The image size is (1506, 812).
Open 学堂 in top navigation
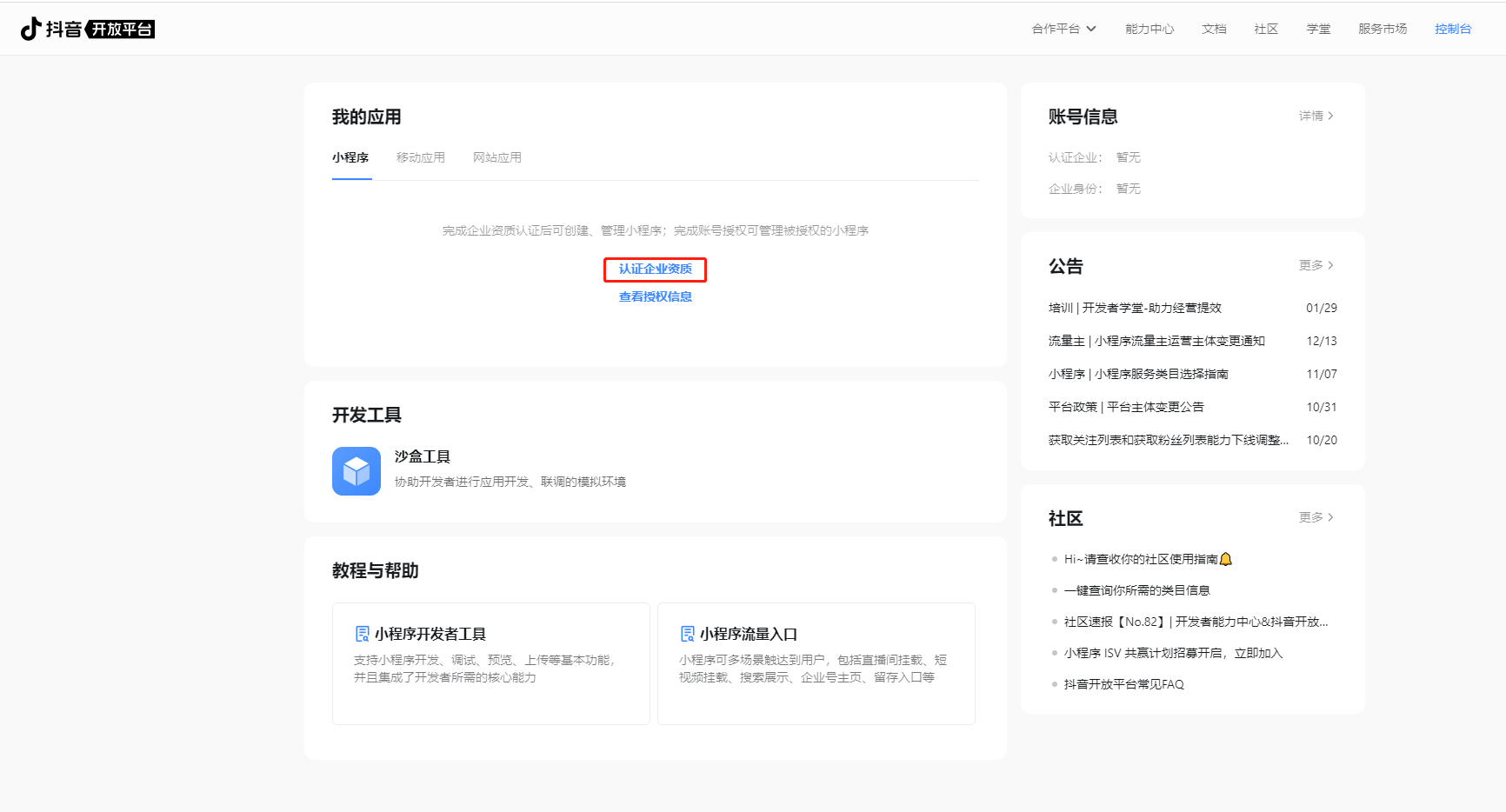[1318, 29]
